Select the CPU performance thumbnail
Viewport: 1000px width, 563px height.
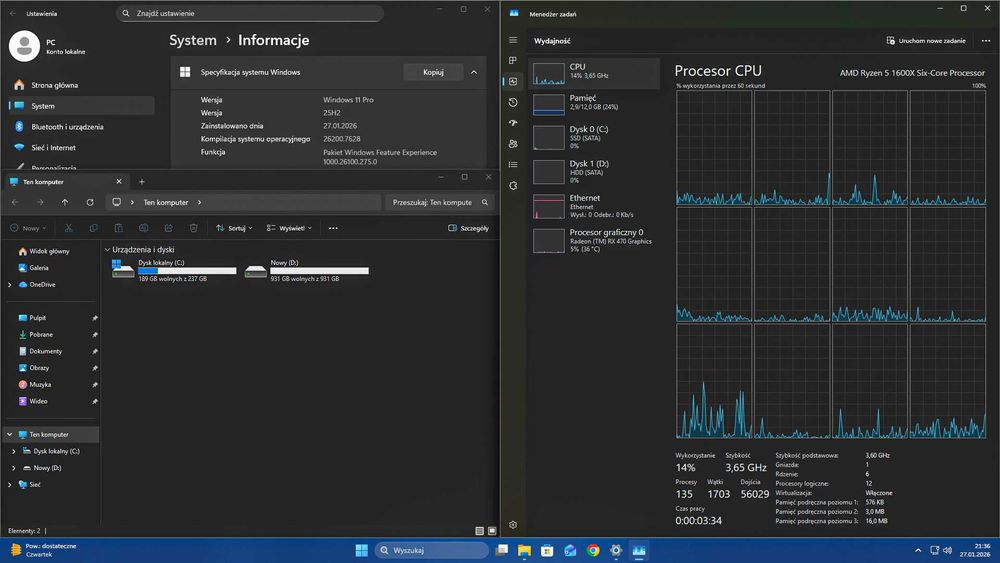(x=549, y=73)
